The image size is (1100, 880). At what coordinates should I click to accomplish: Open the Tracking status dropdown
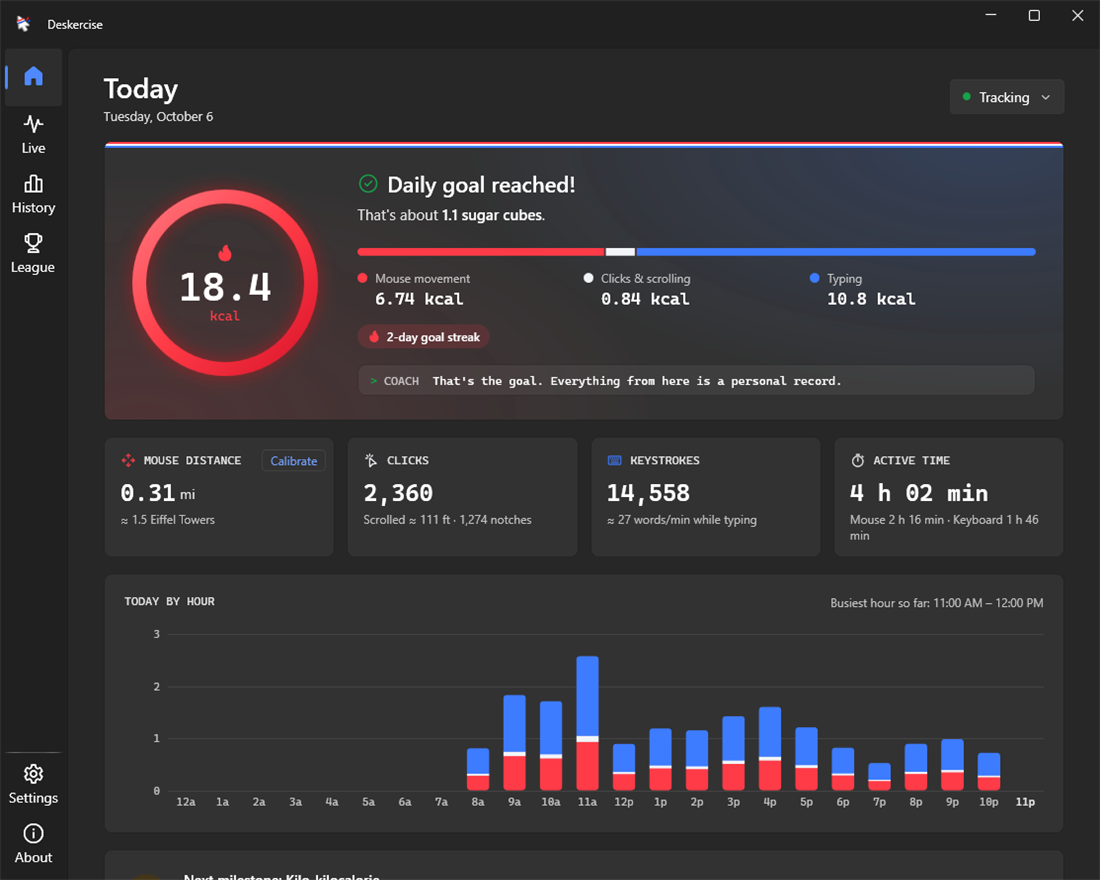pyautogui.click(x=1007, y=97)
